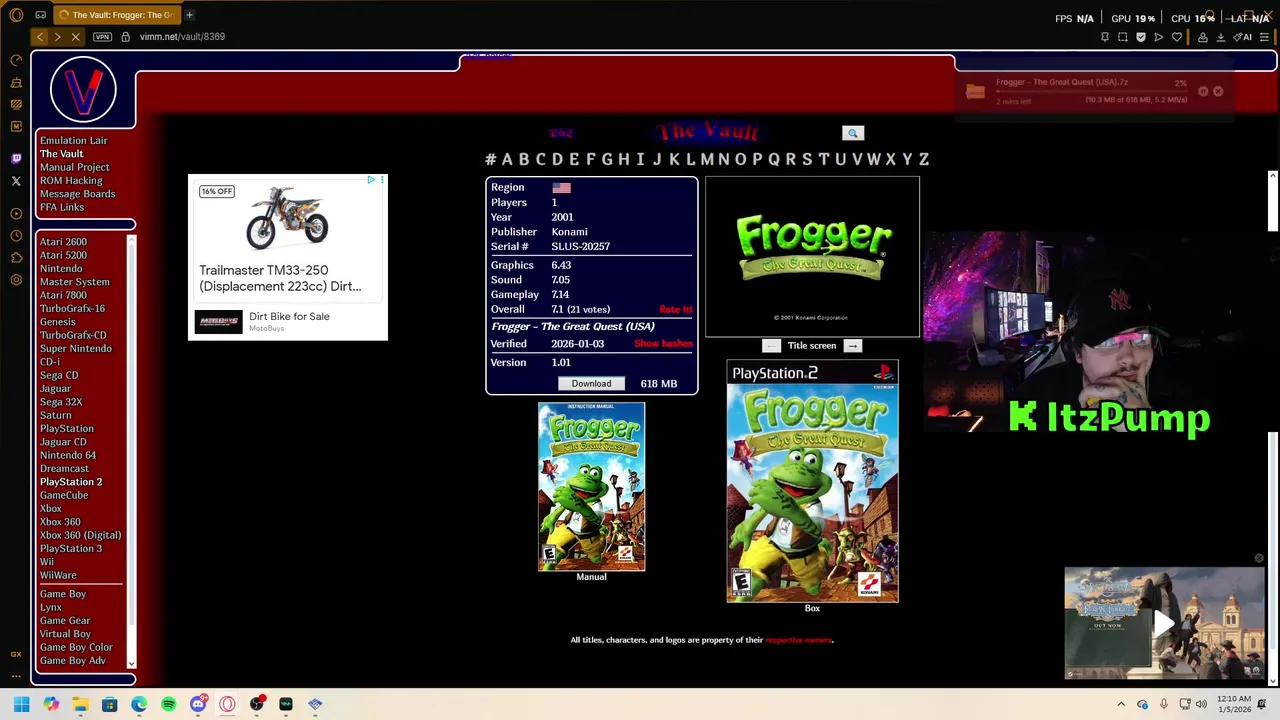Stop loading the page
Image resolution: width=1280 pixels, height=720 pixels.
pos(75,37)
